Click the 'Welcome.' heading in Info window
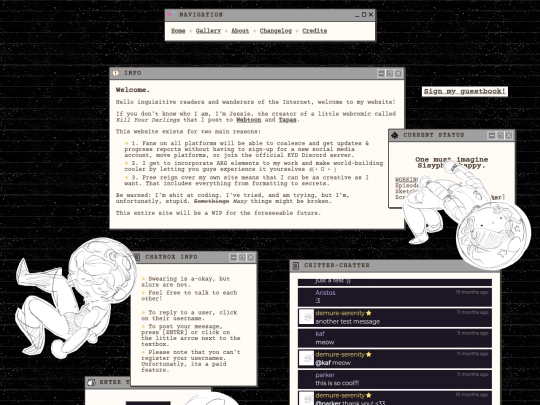 point(133,90)
